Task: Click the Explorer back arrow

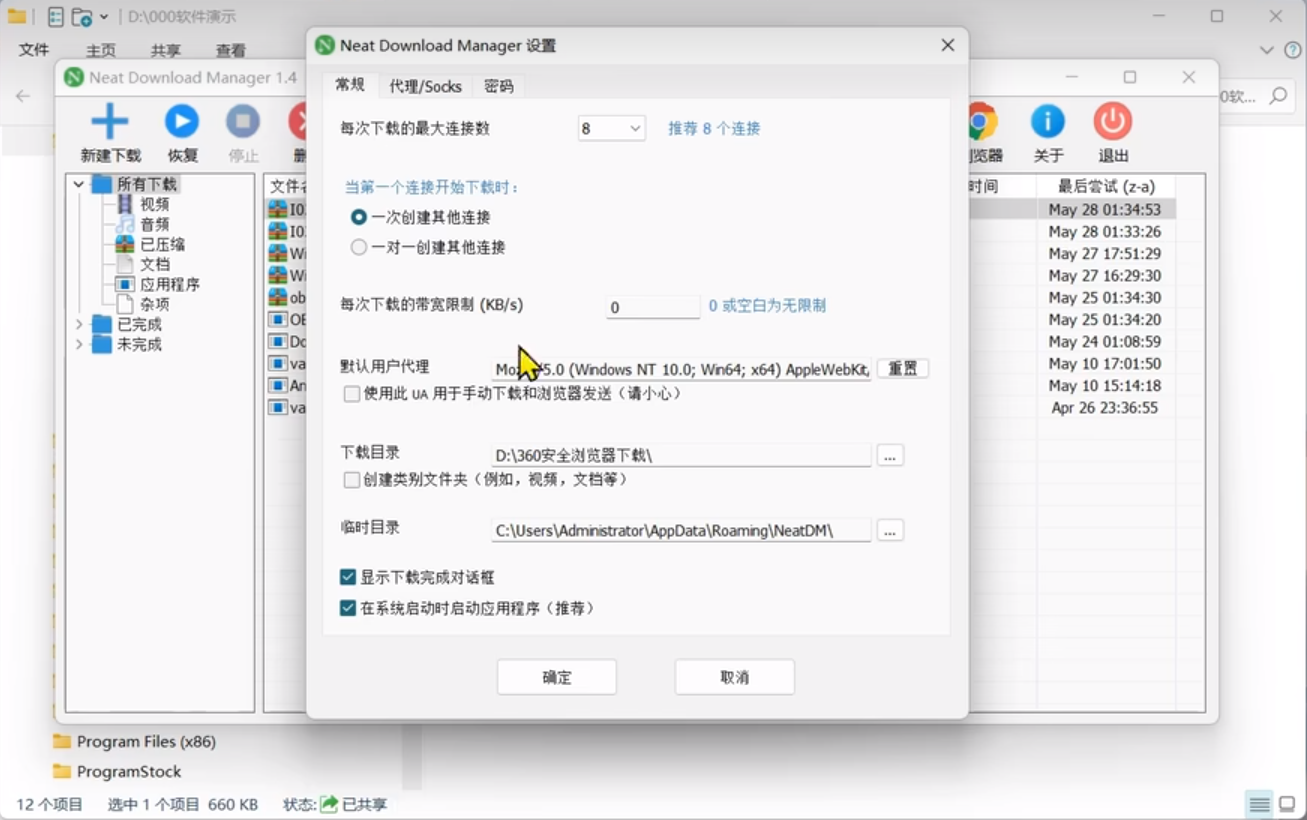Action: click(x=23, y=96)
